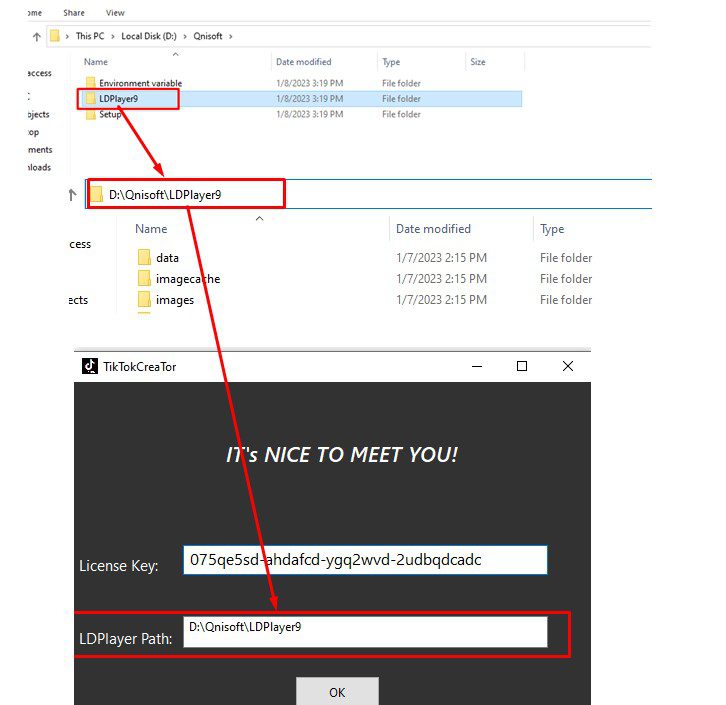Sort by Name column in top Explorer
This screenshot has width=726, height=705.
pos(96,62)
